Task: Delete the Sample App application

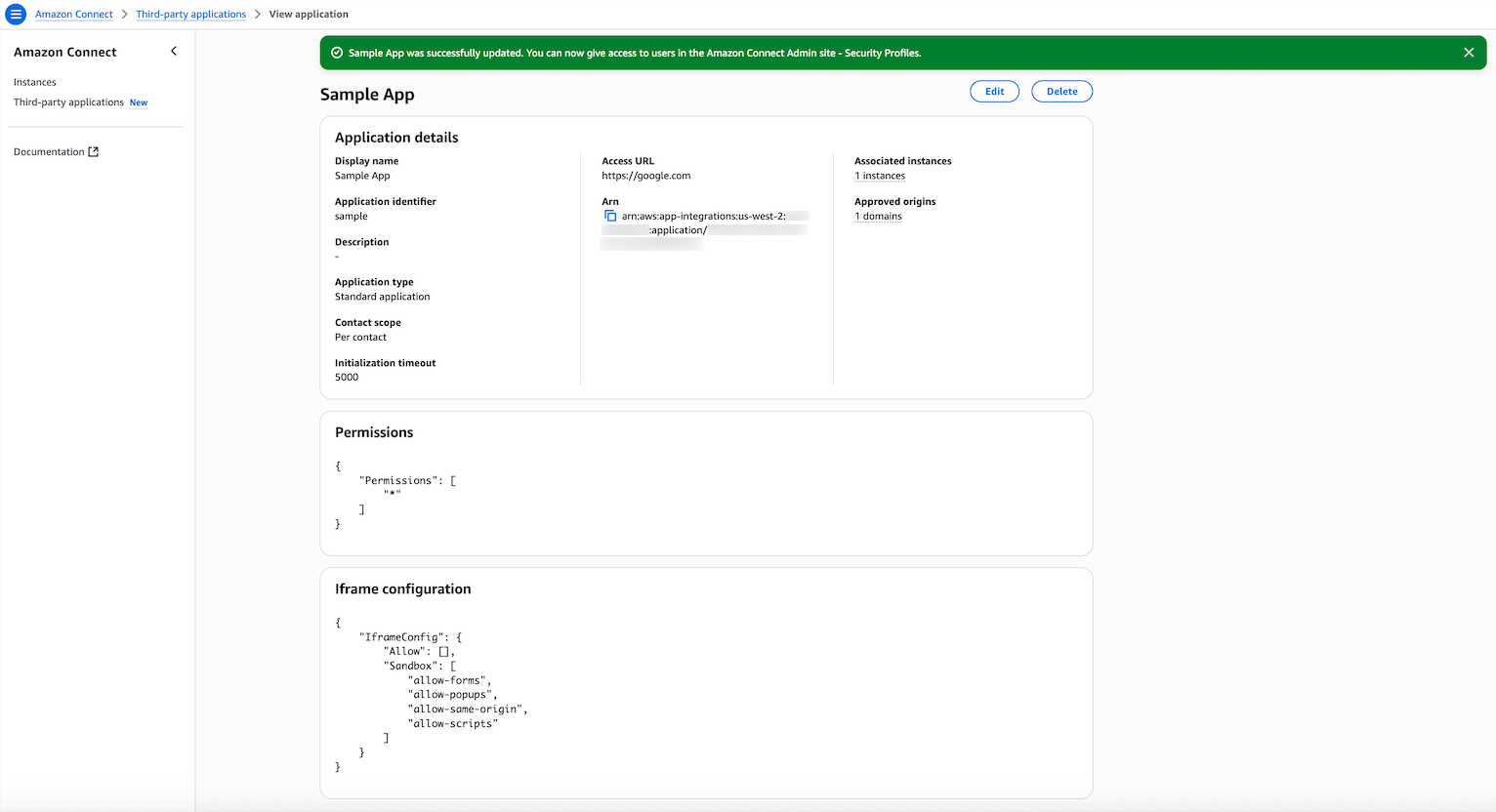Action: (x=1061, y=91)
